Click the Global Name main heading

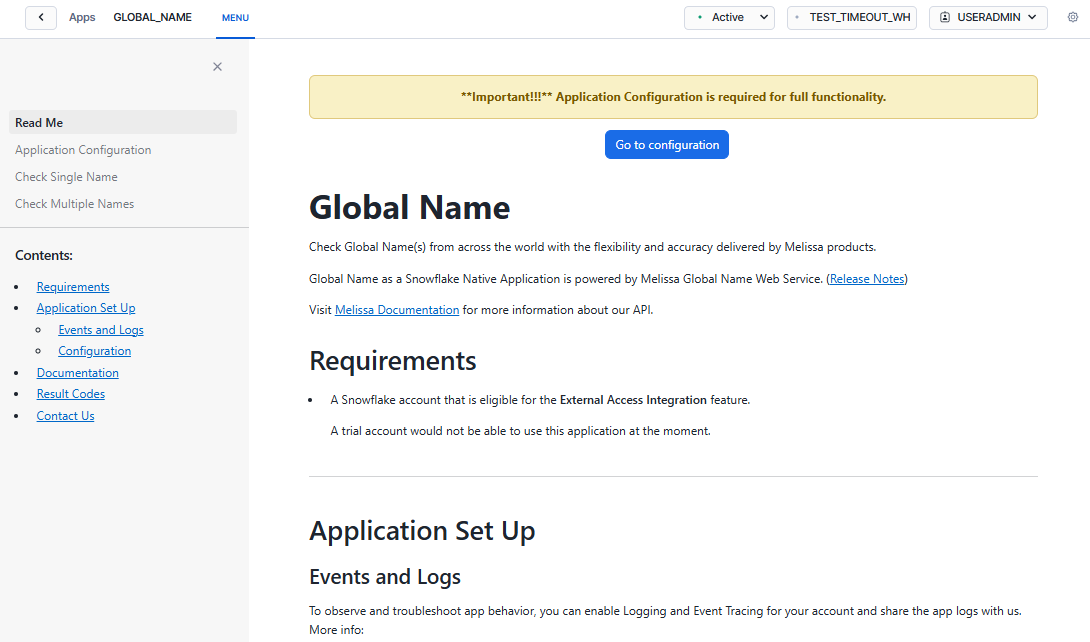409,208
